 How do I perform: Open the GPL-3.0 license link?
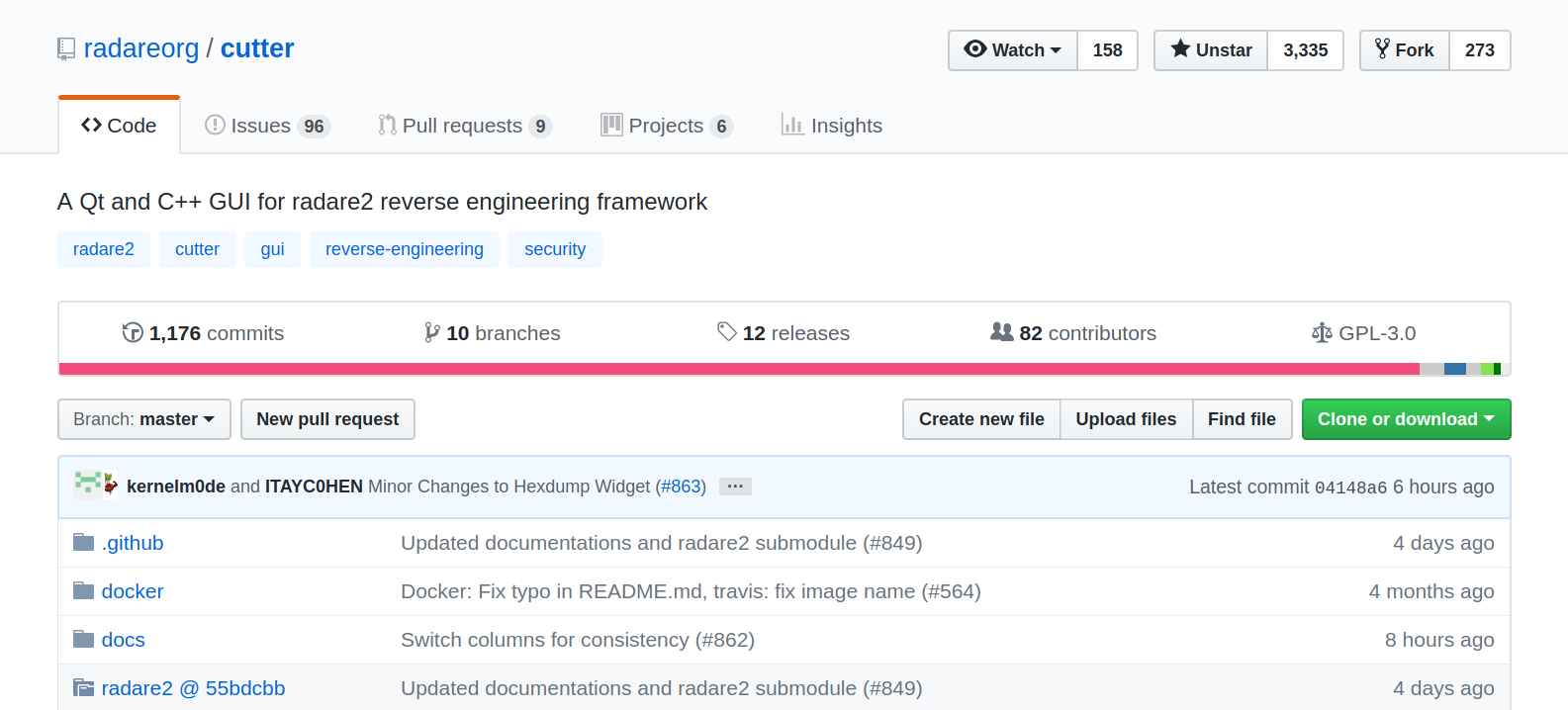[x=1364, y=333]
